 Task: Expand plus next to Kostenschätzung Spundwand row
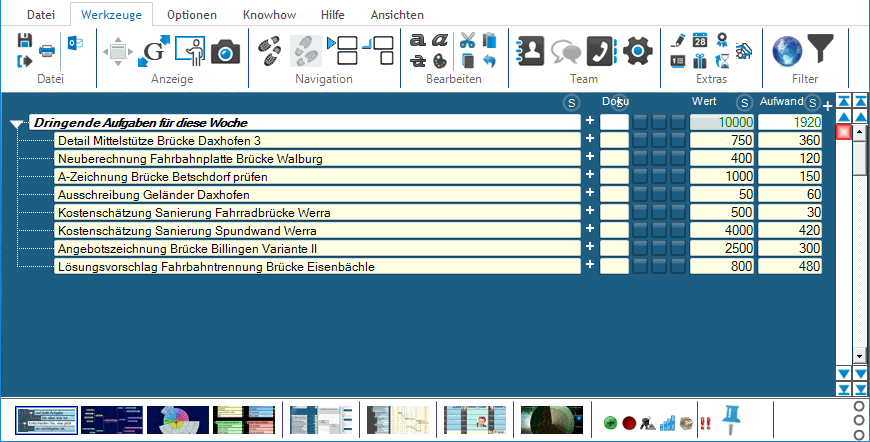coord(590,230)
